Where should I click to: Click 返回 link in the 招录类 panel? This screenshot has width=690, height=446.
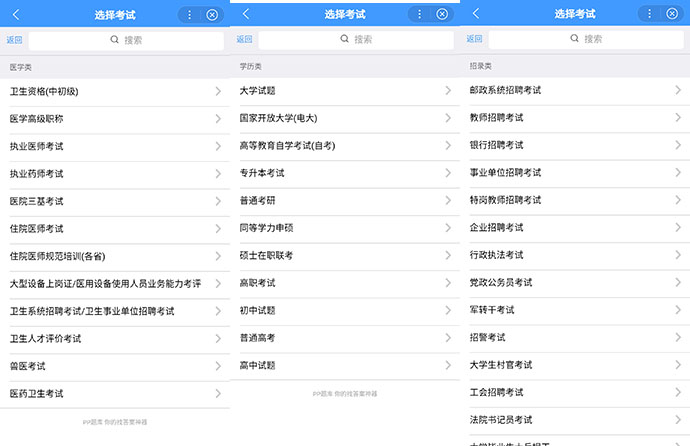[x=474, y=39]
